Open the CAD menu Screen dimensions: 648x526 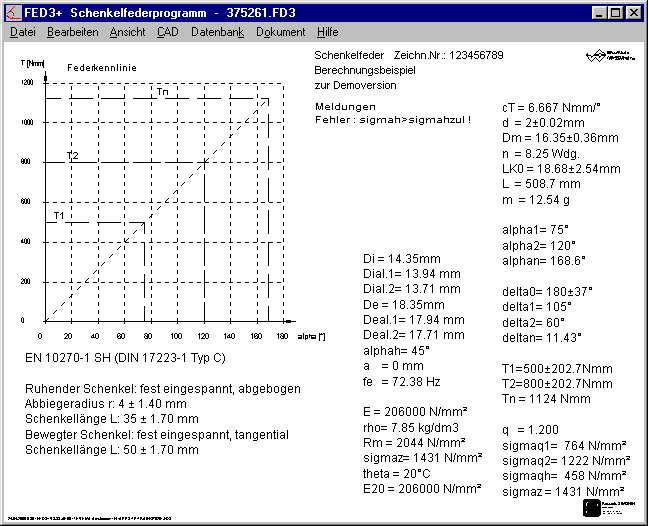[x=167, y=32]
